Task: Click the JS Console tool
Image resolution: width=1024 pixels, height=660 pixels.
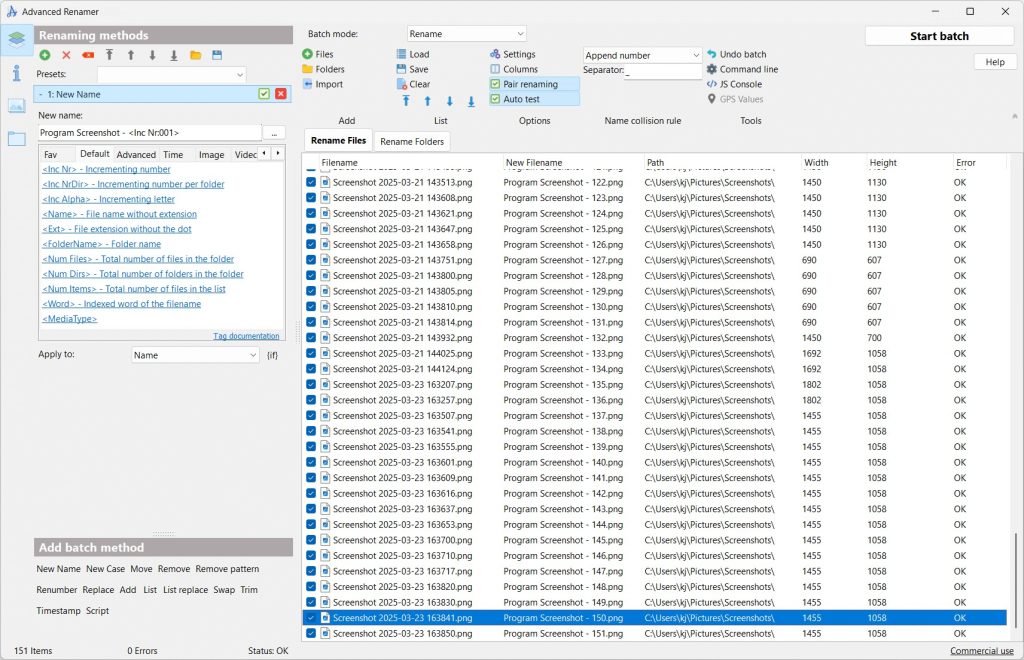Action: point(734,84)
